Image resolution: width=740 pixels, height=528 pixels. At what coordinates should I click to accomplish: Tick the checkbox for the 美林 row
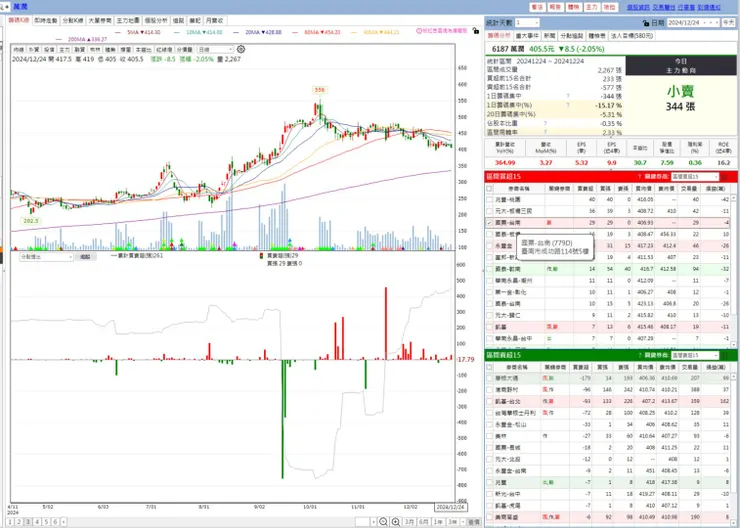pyautogui.click(x=489, y=436)
